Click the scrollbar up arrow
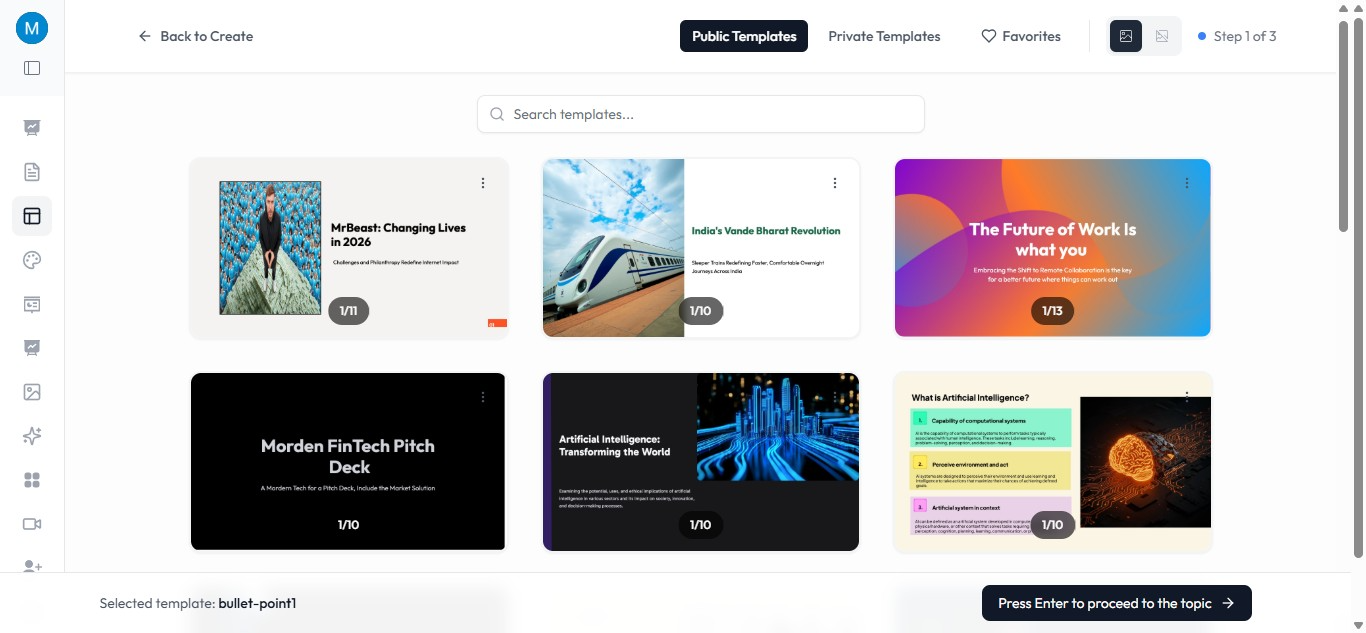 [x=1357, y=8]
